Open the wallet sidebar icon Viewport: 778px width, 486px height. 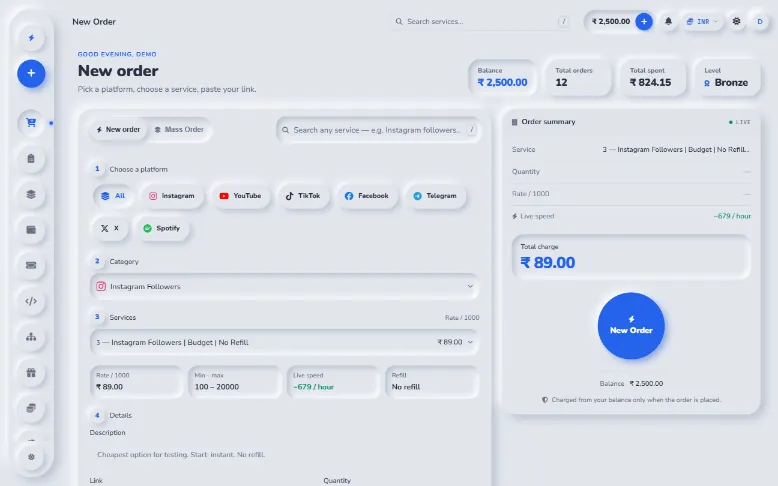click(x=31, y=230)
